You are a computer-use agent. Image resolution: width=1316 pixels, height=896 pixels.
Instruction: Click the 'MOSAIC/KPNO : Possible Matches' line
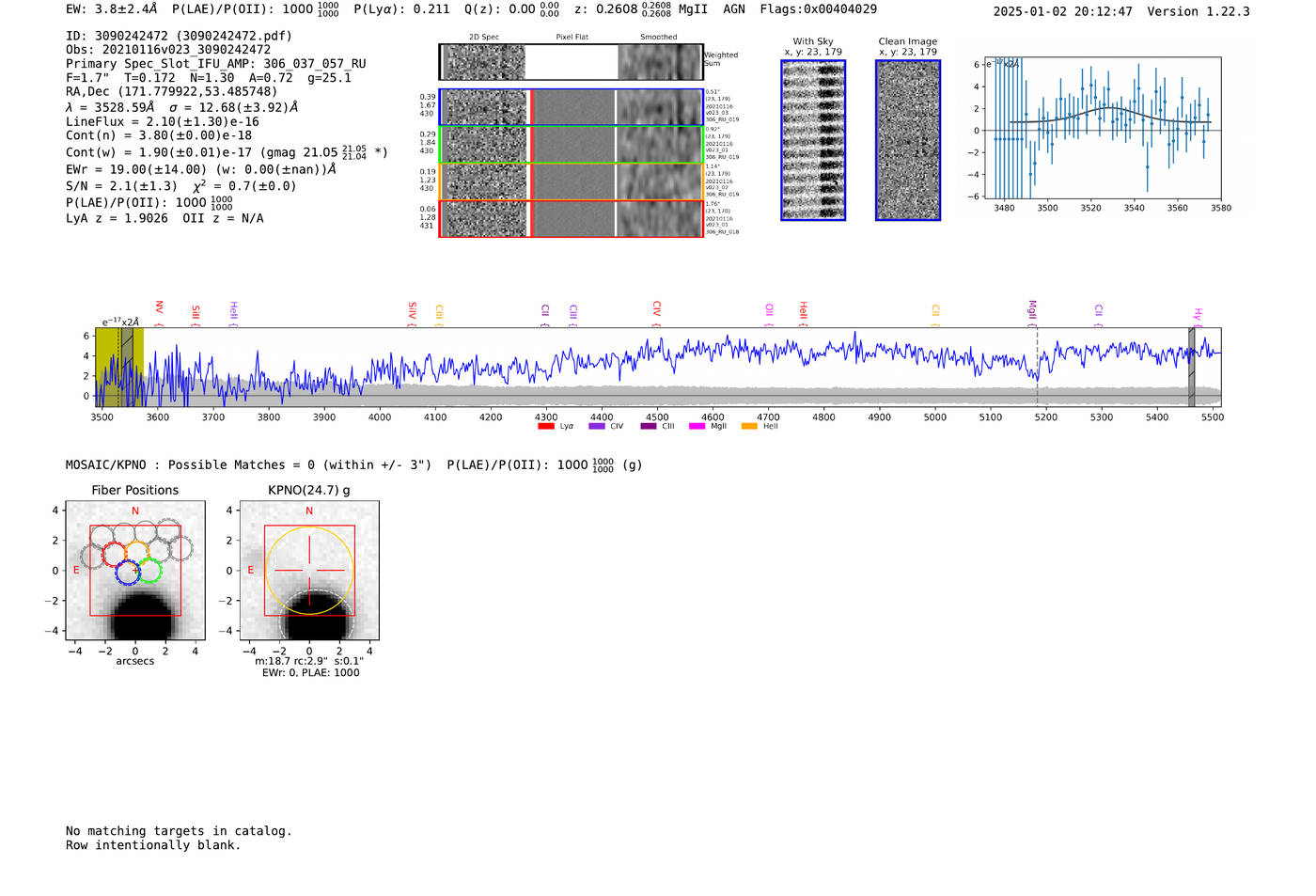coord(354,464)
